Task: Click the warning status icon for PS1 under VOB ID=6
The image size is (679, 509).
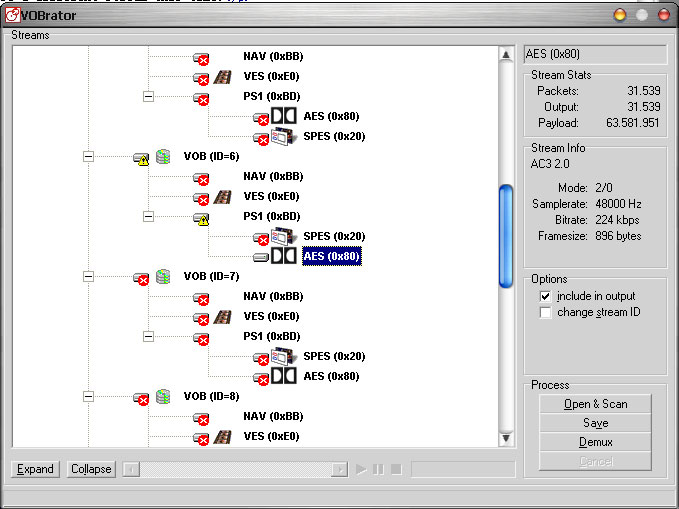Action: coord(201,219)
